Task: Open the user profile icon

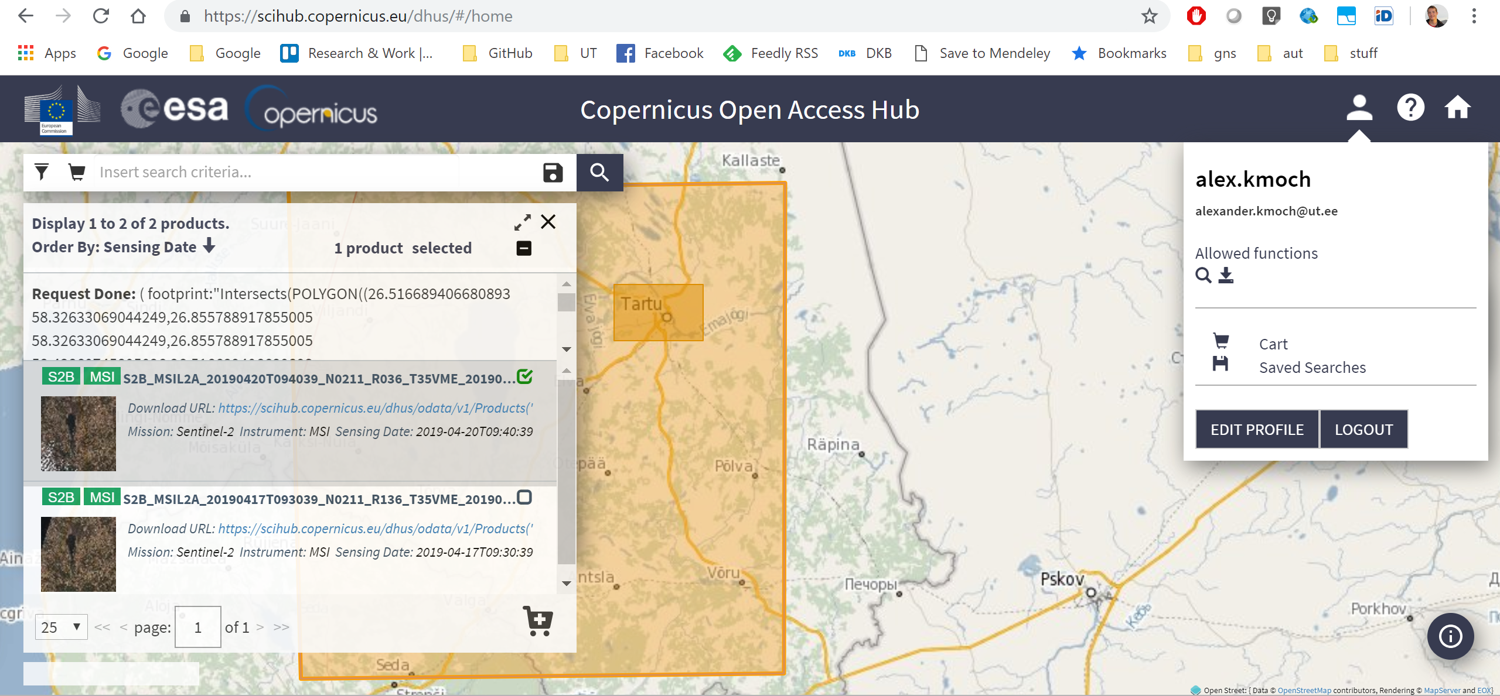Action: coord(1359,107)
